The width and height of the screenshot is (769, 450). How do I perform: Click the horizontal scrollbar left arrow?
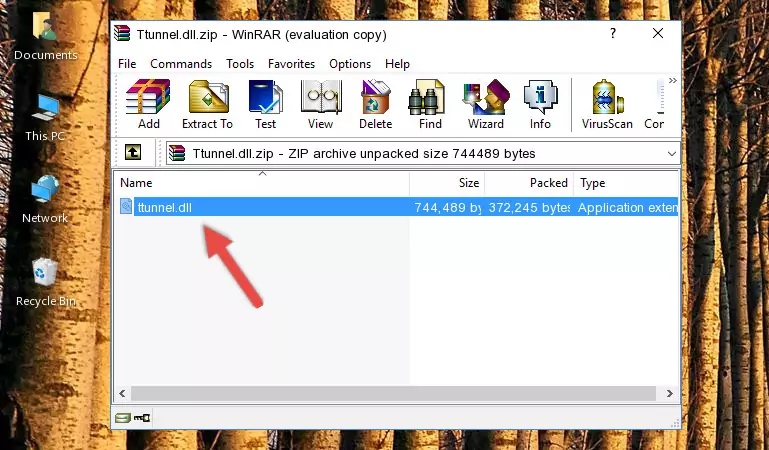[x=123, y=394]
